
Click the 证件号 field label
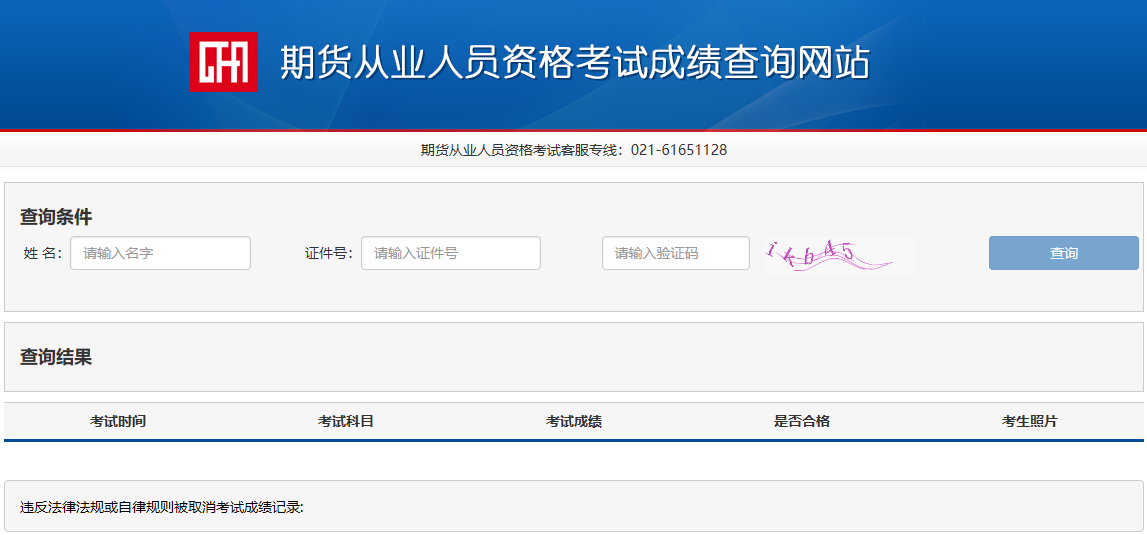328,253
